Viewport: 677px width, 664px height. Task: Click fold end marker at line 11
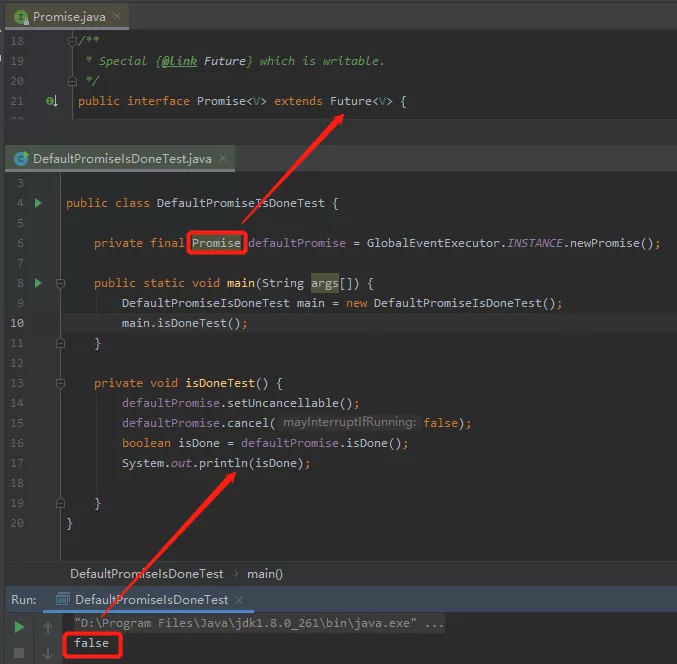coord(60,343)
